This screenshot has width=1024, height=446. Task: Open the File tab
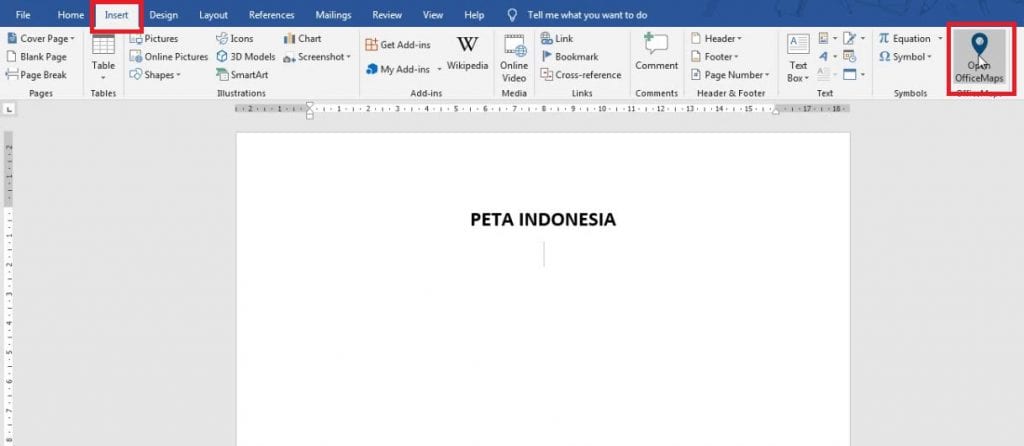coord(23,14)
